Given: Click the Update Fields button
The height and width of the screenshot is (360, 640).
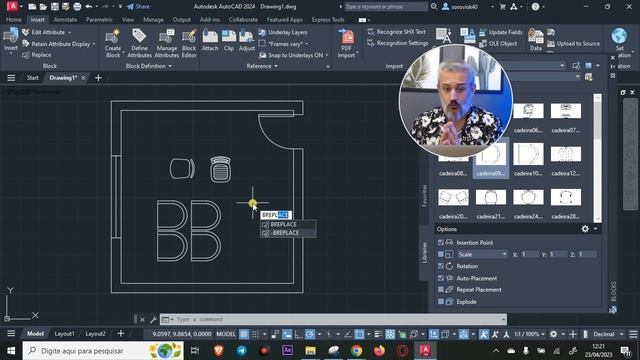Looking at the screenshot, I should 501,32.
